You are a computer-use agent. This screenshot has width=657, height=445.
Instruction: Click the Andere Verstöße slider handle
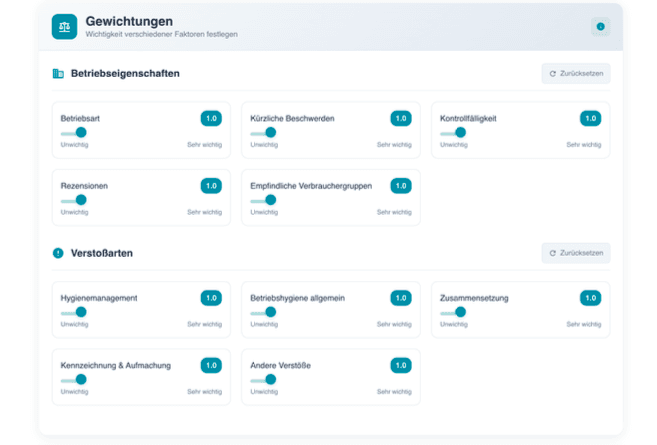270,380
